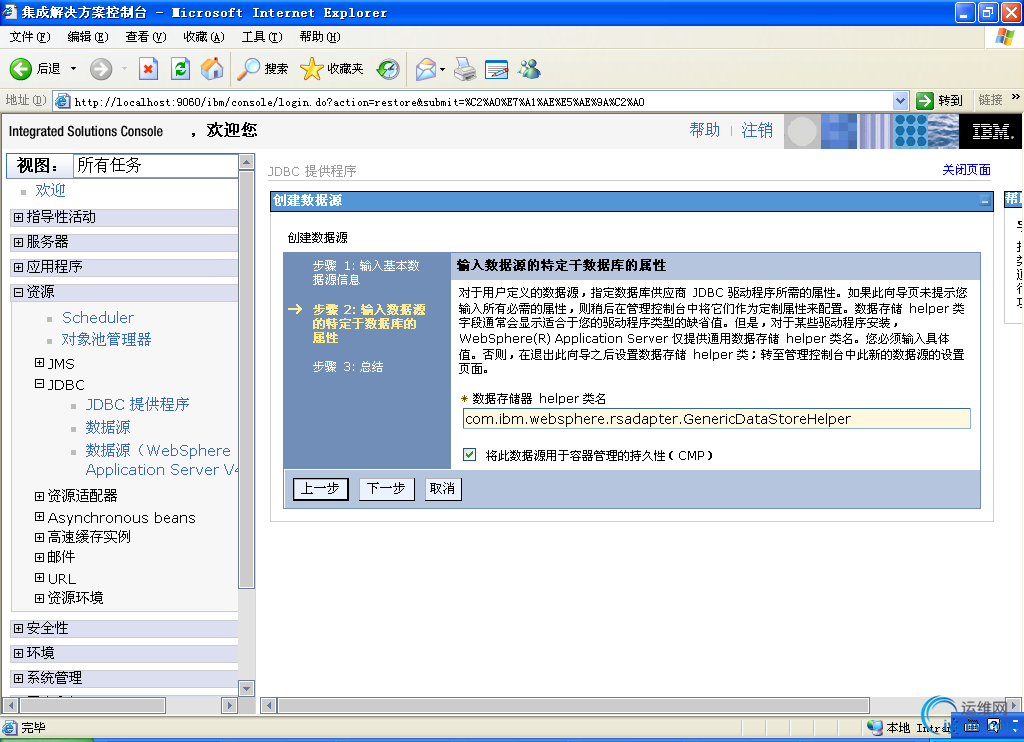
Task: Open the 视图 所有任务 dropdown
Action: point(155,165)
